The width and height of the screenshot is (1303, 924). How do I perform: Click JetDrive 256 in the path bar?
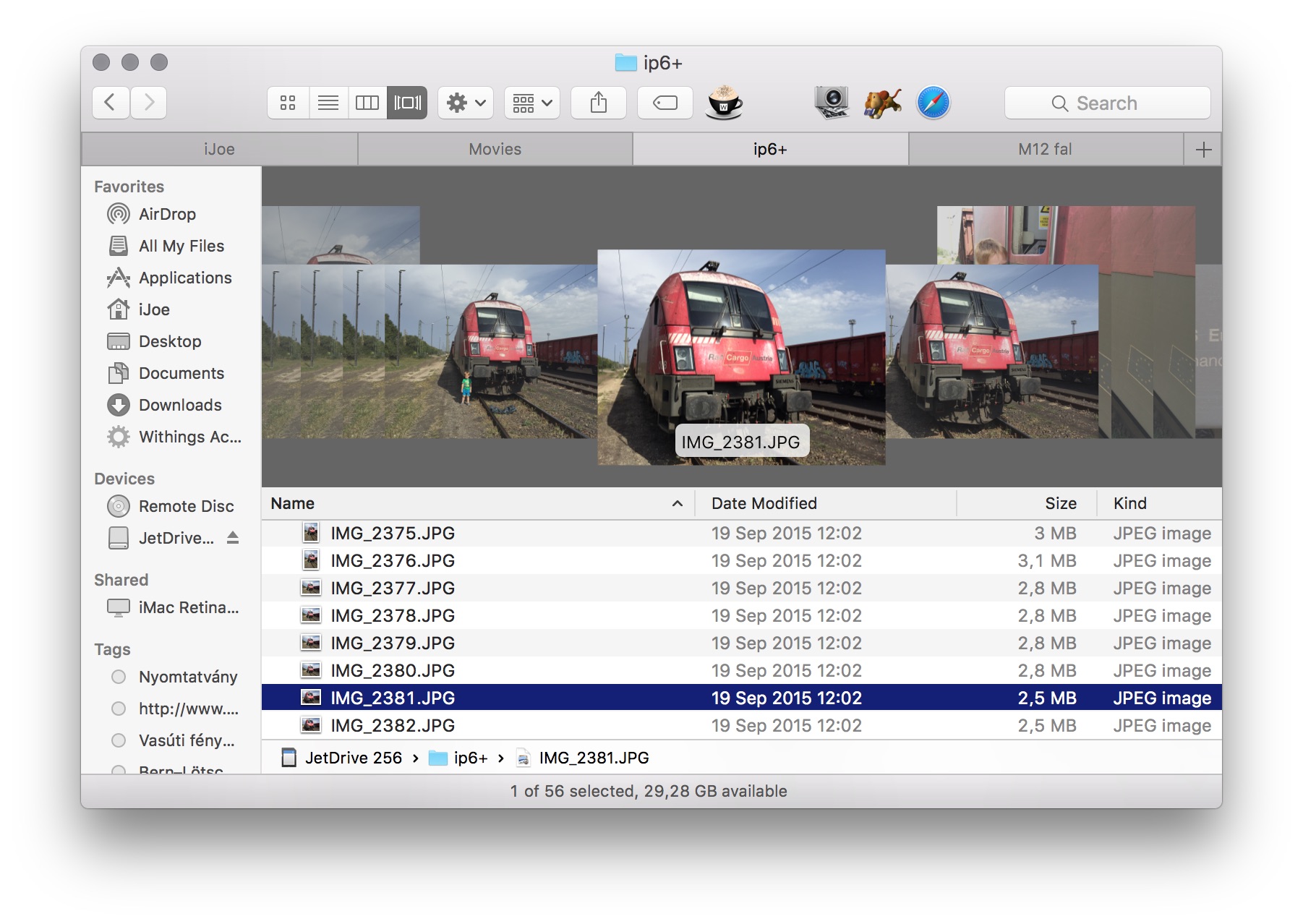[342, 758]
